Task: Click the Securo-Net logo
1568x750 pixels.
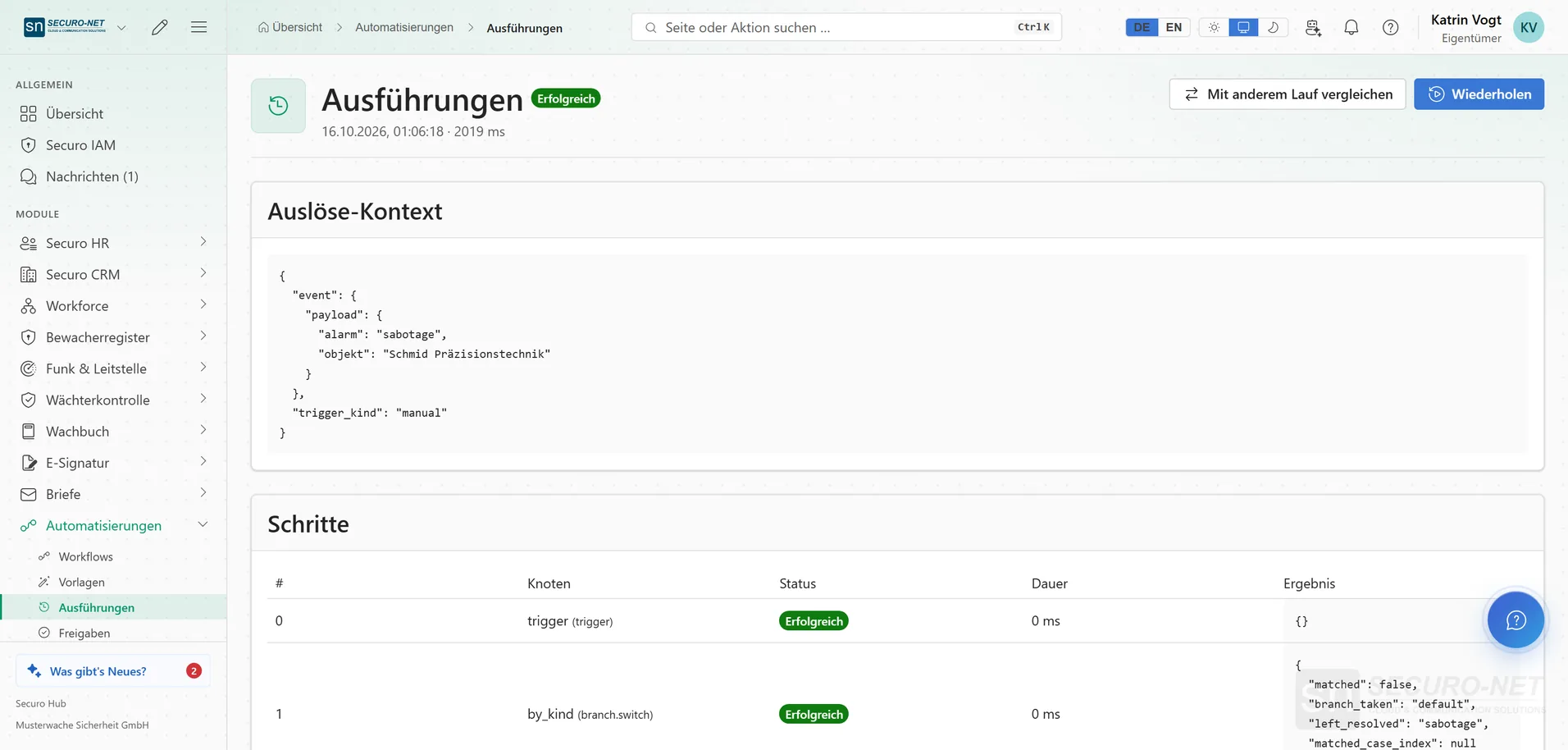Action: click(66, 26)
